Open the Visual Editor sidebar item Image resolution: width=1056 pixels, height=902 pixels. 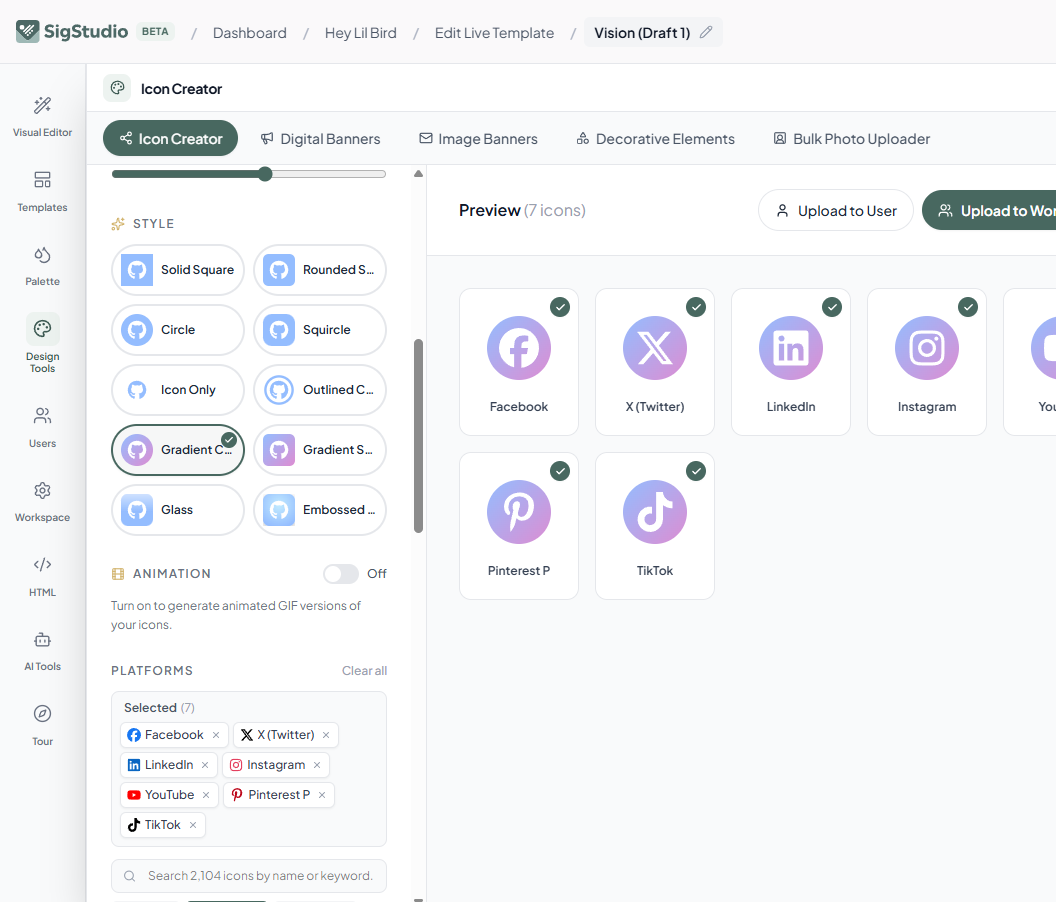[x=42, y=117]
